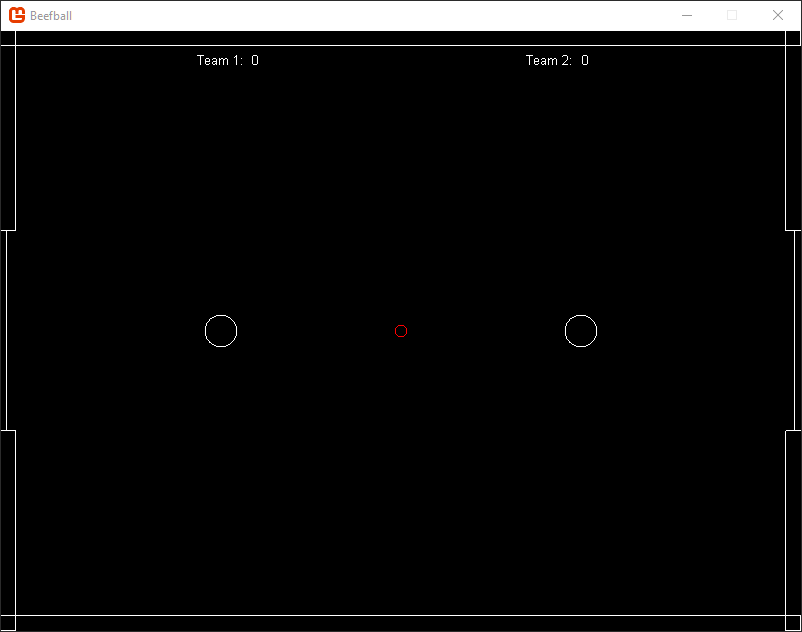
Task: Click the "Team 2:" score label
Action: [548, 60]
